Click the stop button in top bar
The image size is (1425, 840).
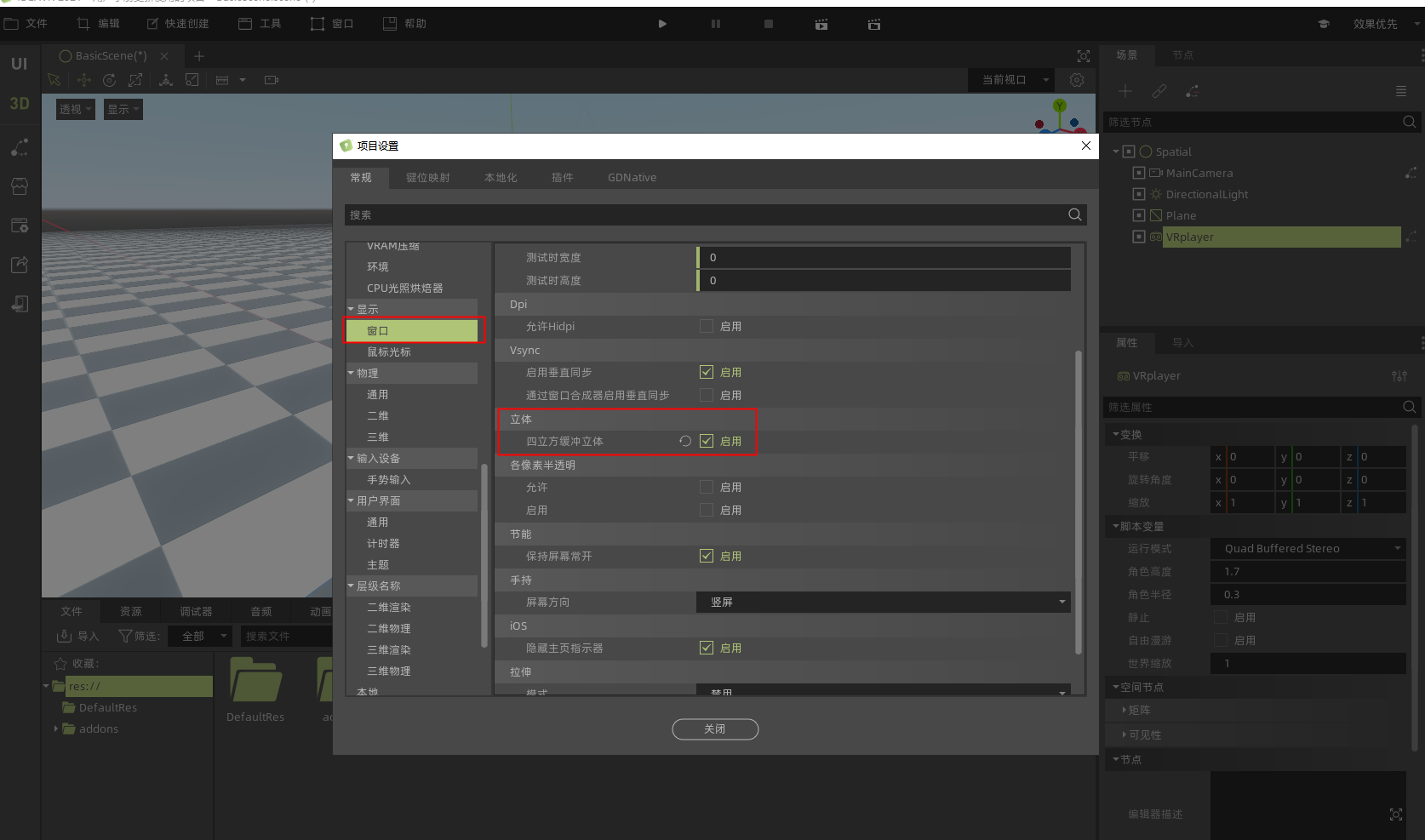coord(769,24)
